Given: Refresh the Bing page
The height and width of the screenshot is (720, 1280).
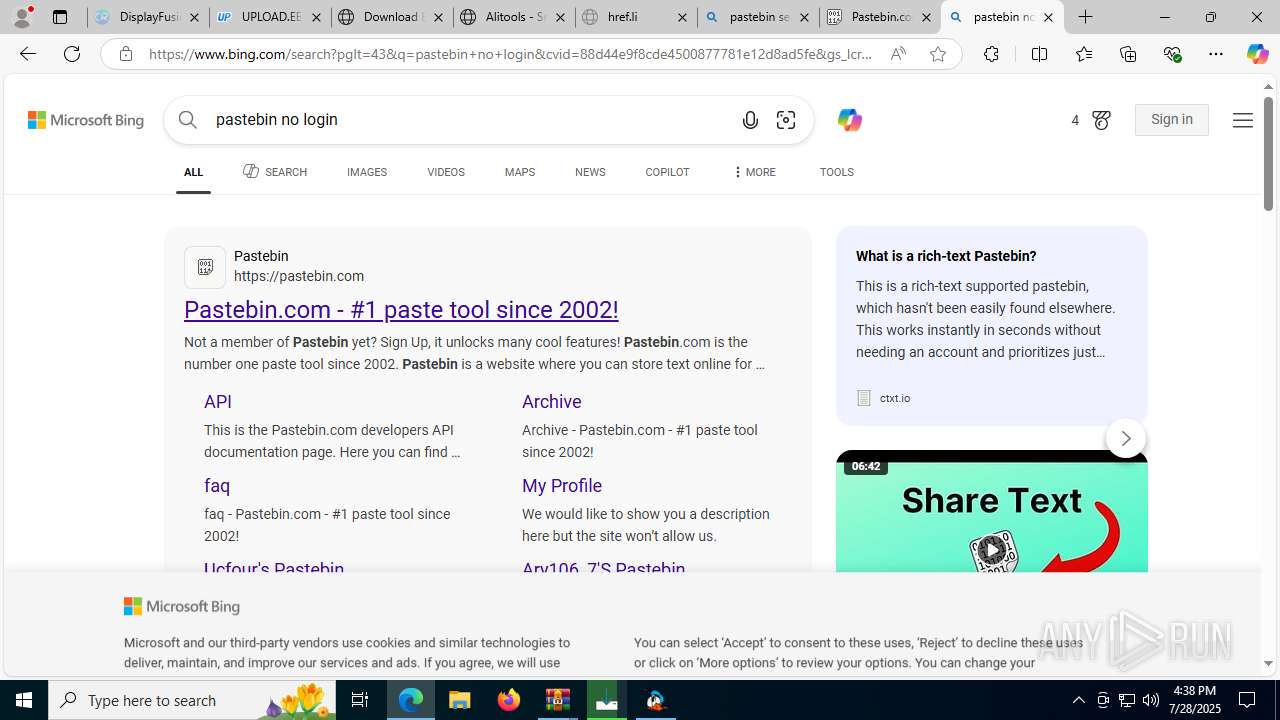Looking at the screenshot, I should pyautogui.click(x=72, y=54).
